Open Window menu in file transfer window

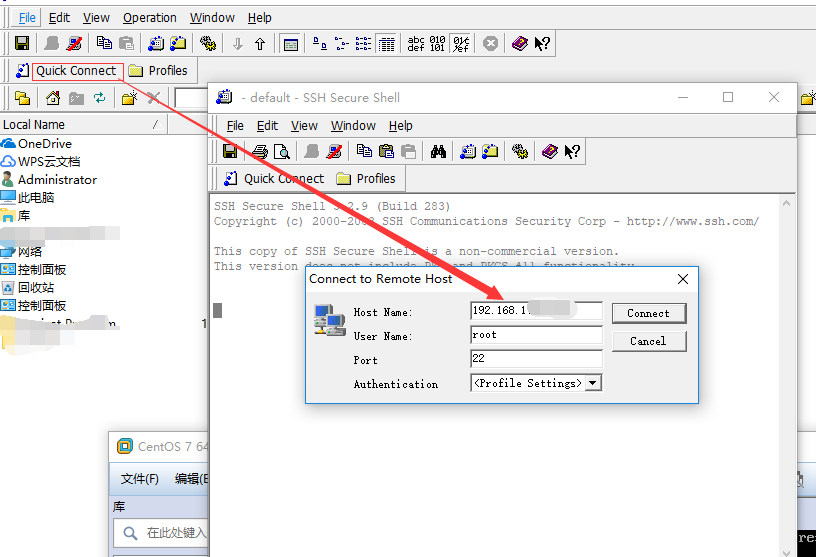point(212,18)
